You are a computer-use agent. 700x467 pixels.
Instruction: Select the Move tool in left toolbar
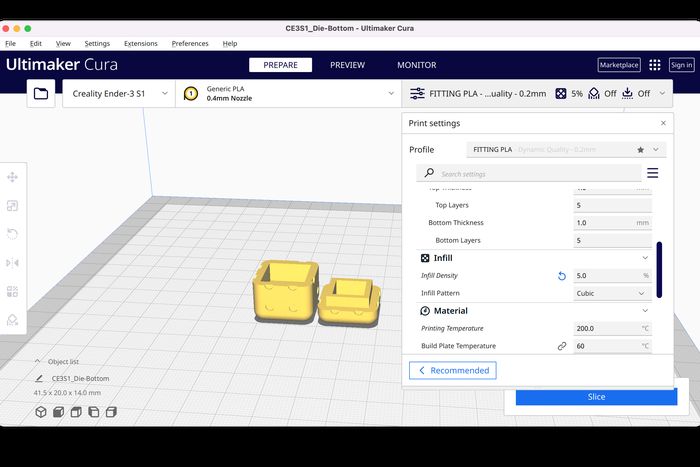click(13, 177)
